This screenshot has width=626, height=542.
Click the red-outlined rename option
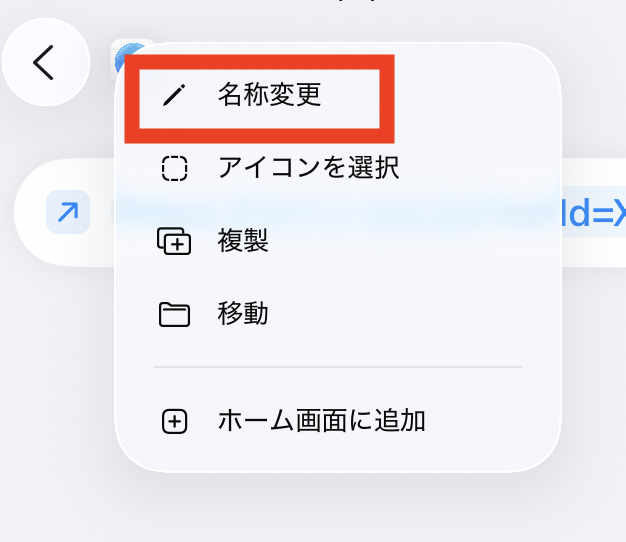[x=260, y=99]
